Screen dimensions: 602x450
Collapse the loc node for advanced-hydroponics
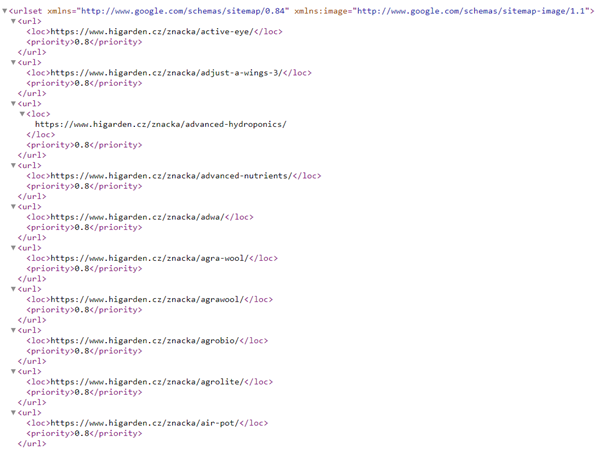point(21,114)
